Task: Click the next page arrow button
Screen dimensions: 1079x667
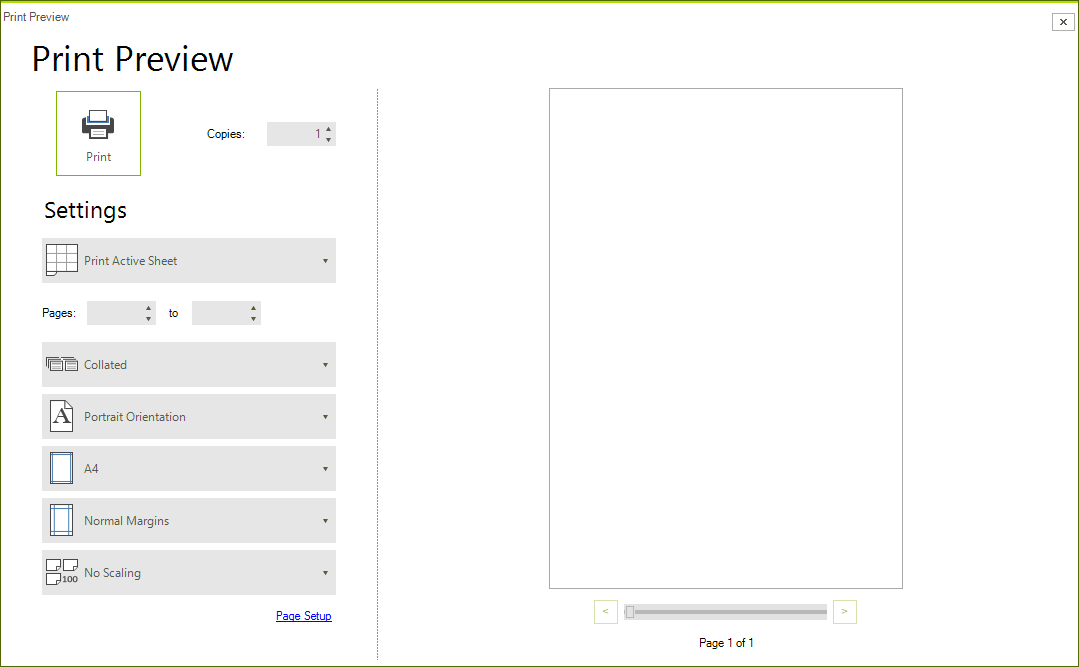Action: click(x=844, y=611)
